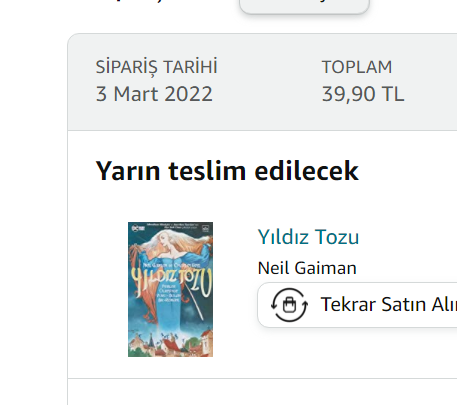Screen dimensions: 457x405
Task: Click the Tekrar Satın Alın button label
Action: pyautogui.click(x=389, y=304)
